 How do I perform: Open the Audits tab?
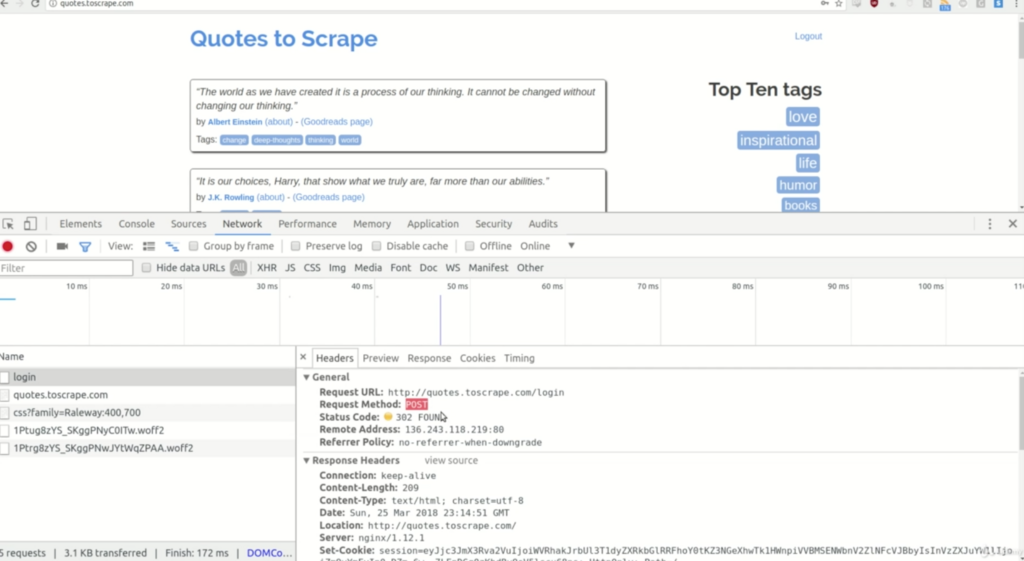543,224
